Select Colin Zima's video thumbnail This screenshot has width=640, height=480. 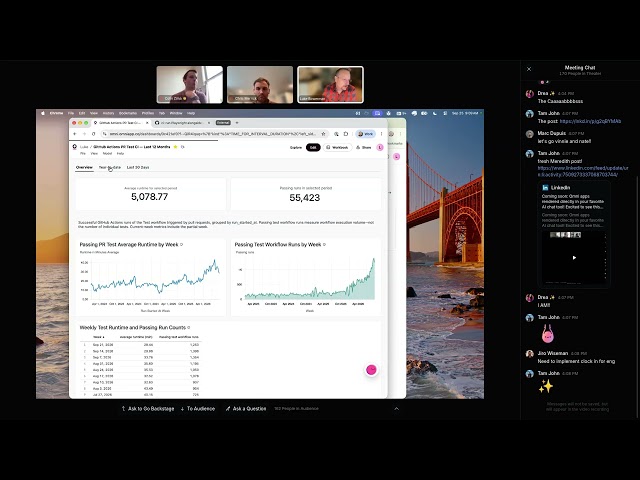[190, 84]
